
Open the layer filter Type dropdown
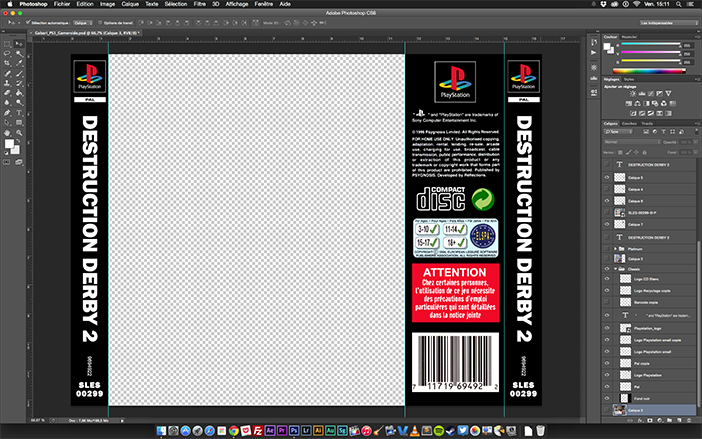coord(618,132)
